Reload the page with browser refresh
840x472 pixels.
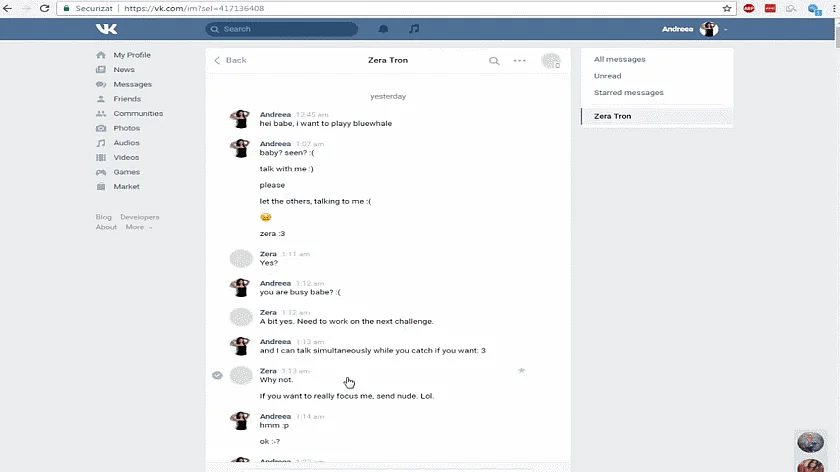(44, 9)
